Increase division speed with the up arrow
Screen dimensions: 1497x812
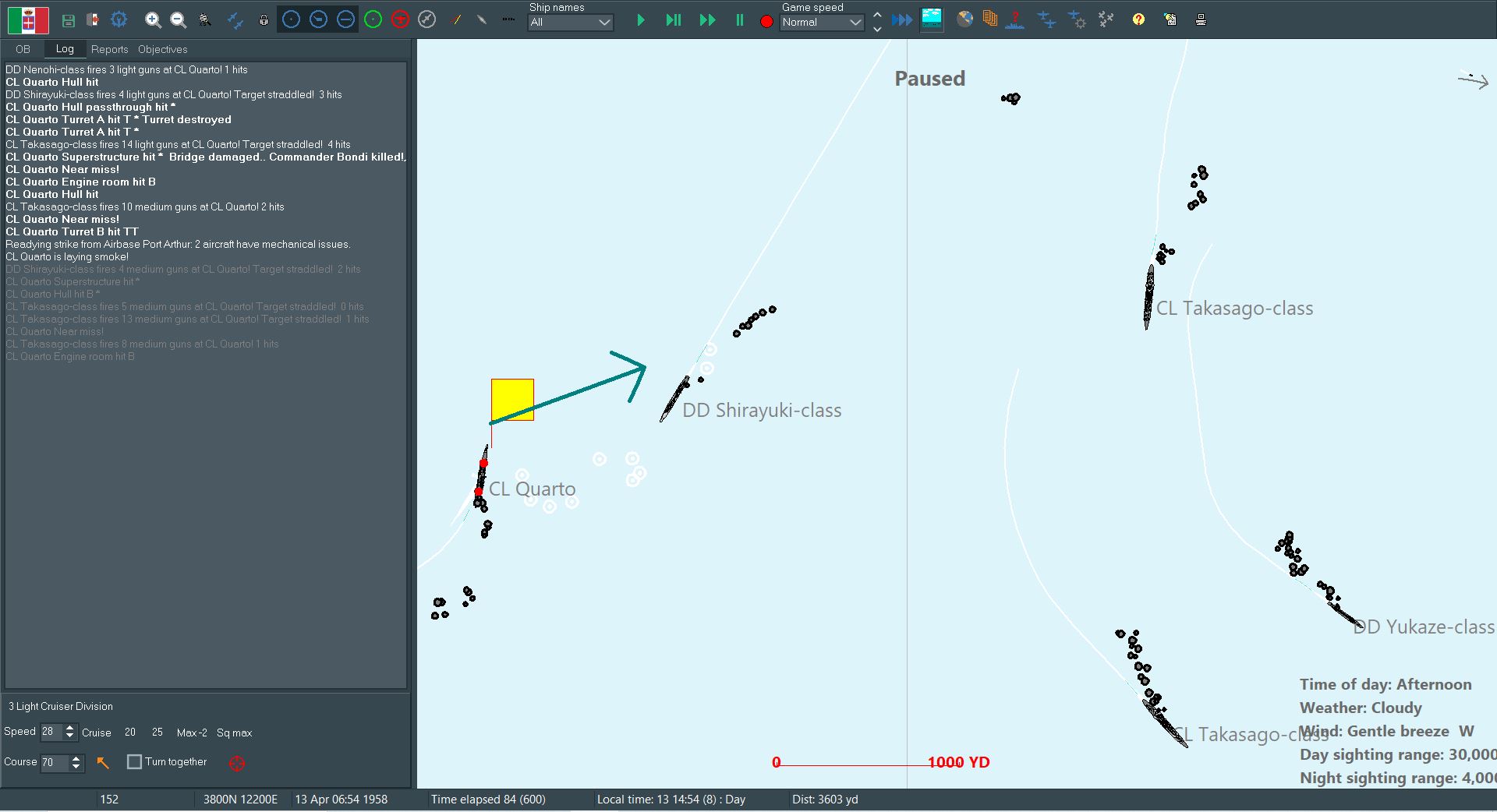coord(70,728)
